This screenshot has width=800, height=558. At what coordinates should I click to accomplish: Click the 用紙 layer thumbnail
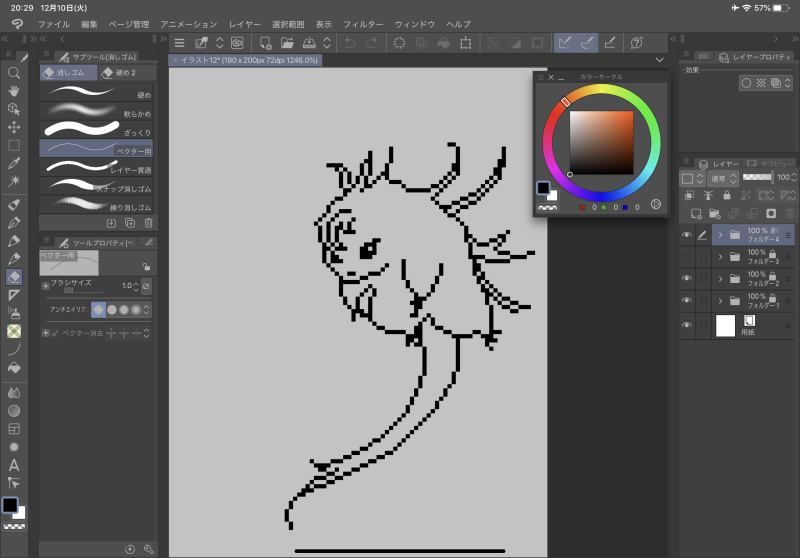coord(726,325)
